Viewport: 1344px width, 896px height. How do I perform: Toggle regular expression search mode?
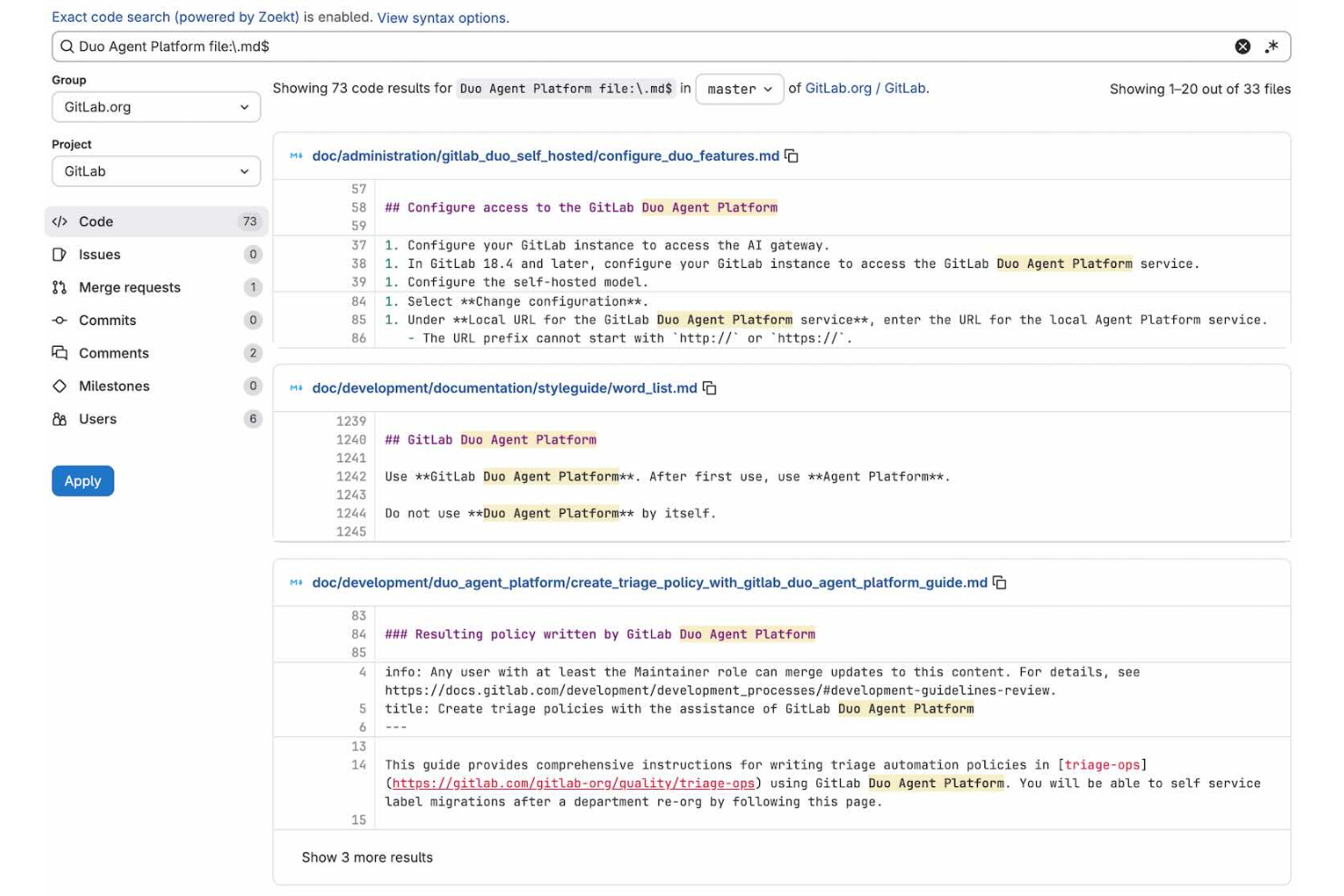click(1272, 46)
